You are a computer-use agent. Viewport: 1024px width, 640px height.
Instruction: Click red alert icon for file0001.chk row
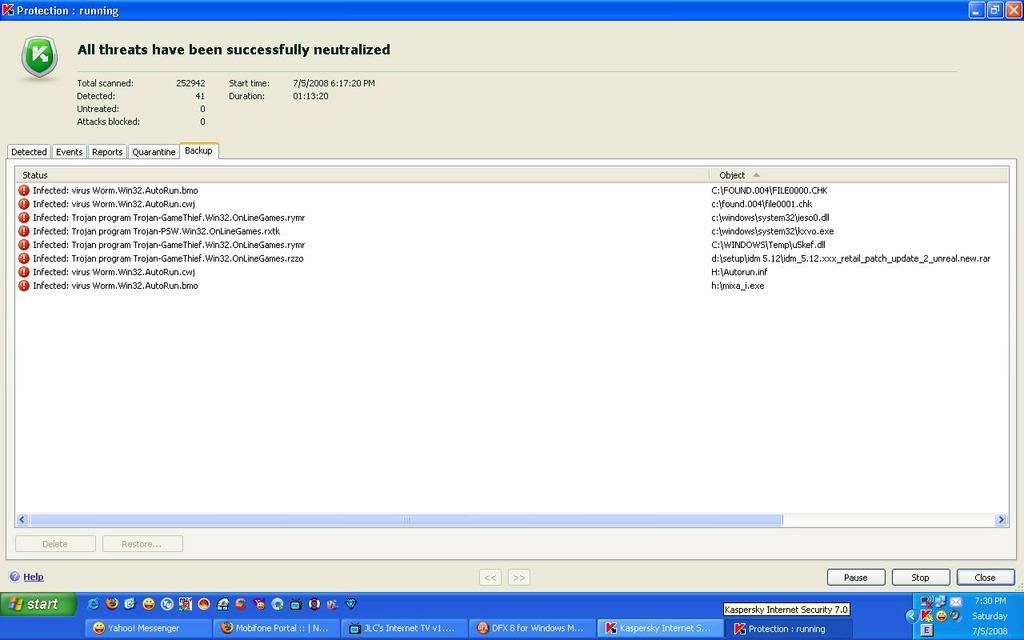(x=24, y=204)
